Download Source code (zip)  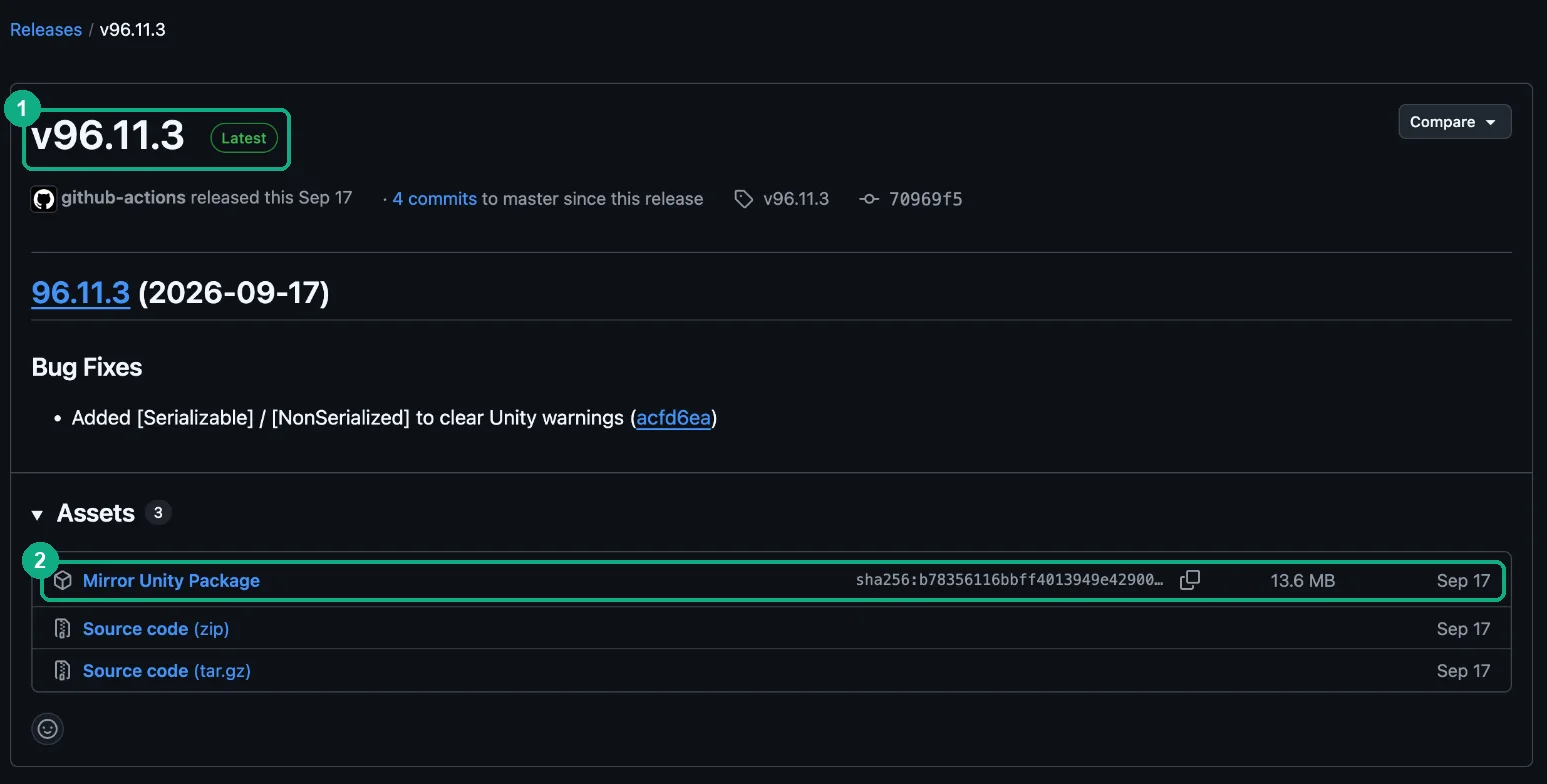156,629
